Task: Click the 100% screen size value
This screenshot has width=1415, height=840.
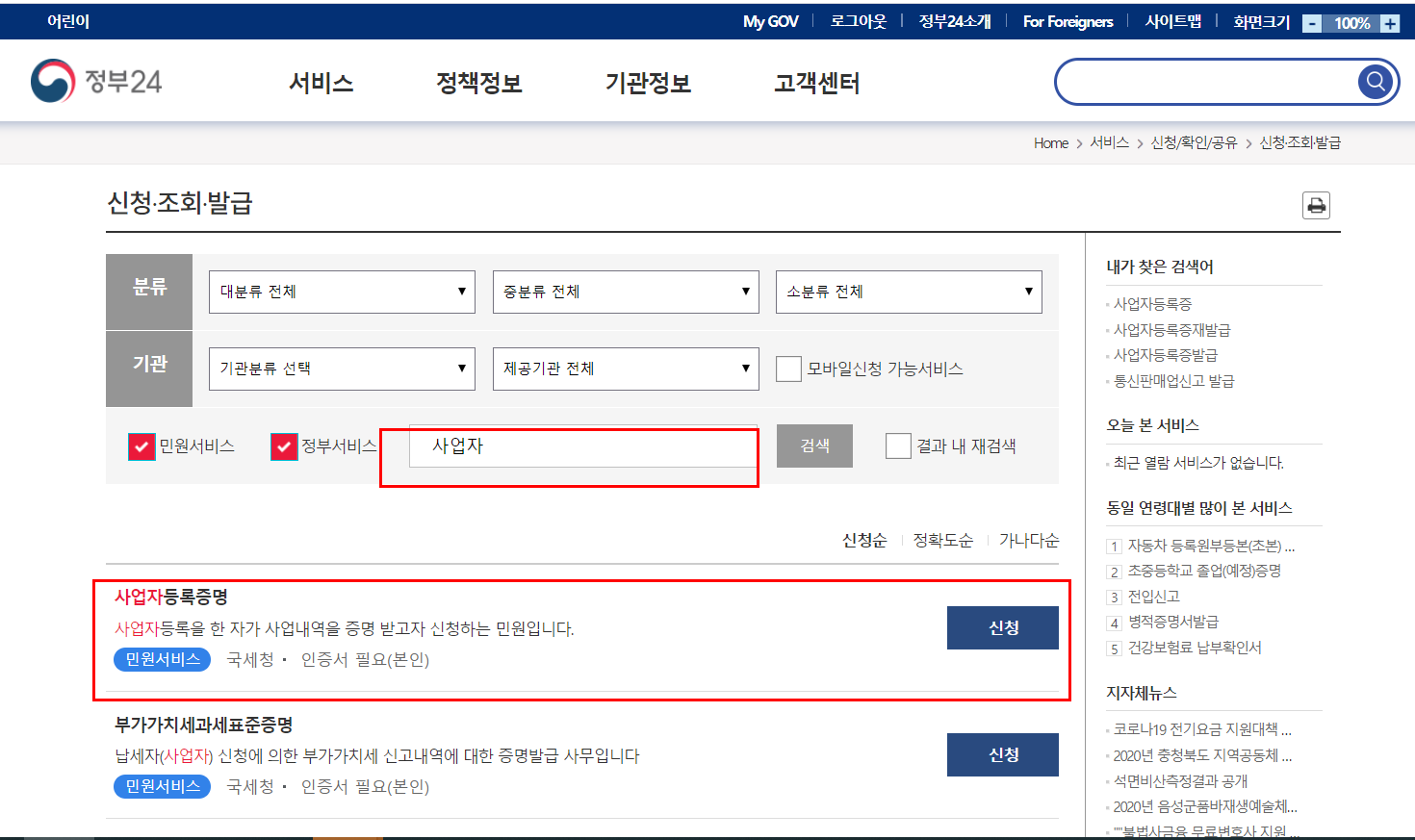Action: [x=1351, y=23]
